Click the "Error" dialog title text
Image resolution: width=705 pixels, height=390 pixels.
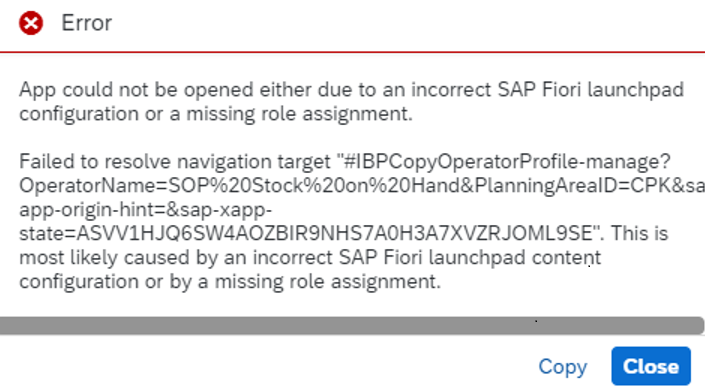[x=86, y=23]
